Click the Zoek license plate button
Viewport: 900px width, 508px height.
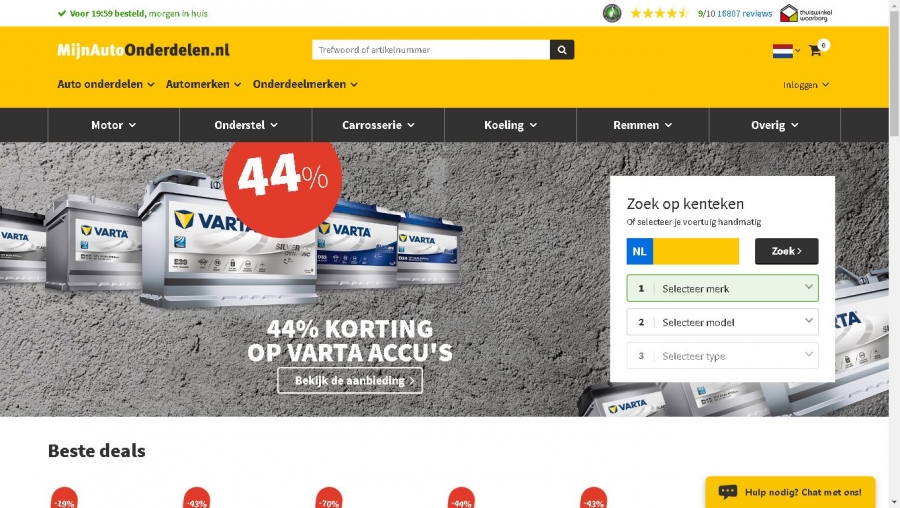tap(786, 251)
